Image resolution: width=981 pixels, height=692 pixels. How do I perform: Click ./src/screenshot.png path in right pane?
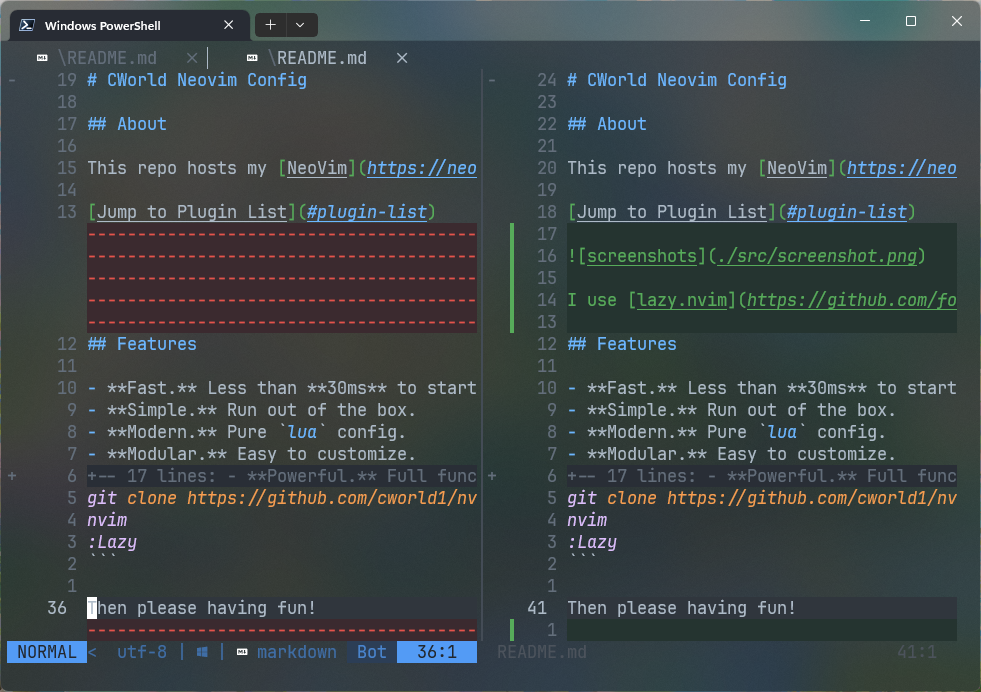tap(816, 256)
